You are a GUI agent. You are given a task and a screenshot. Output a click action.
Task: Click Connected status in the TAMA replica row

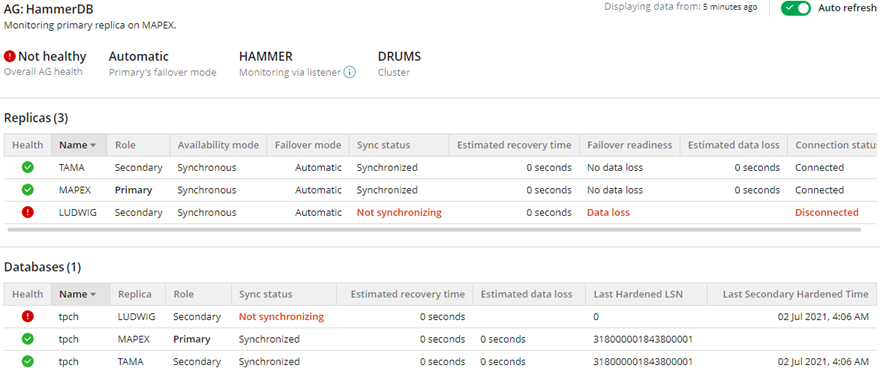[x=819, y=167]
